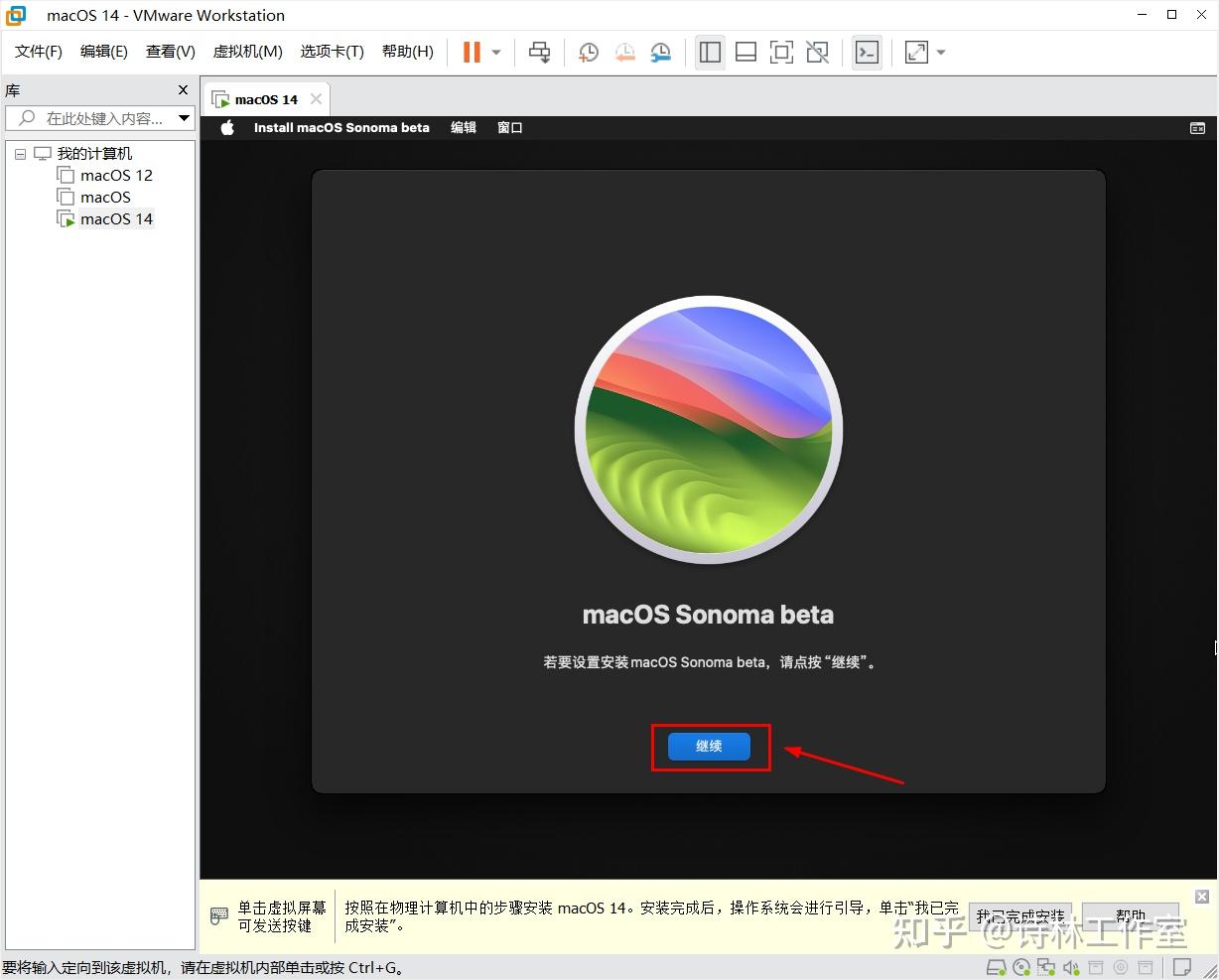Screen dimensions: 1219x980
Task: Close the macOS 14 tab
Action: pyautogui.click(x=316, y=99)
